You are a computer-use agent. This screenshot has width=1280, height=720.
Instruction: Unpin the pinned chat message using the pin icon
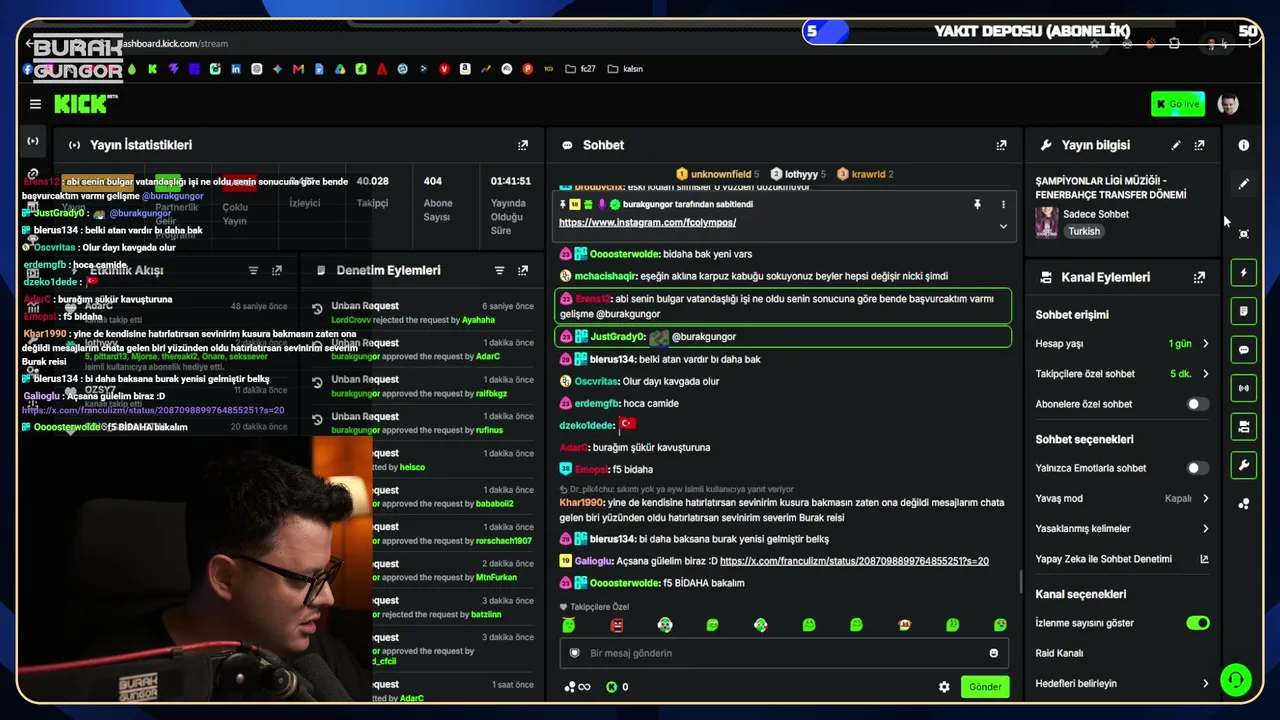click(x=977, y=204)
